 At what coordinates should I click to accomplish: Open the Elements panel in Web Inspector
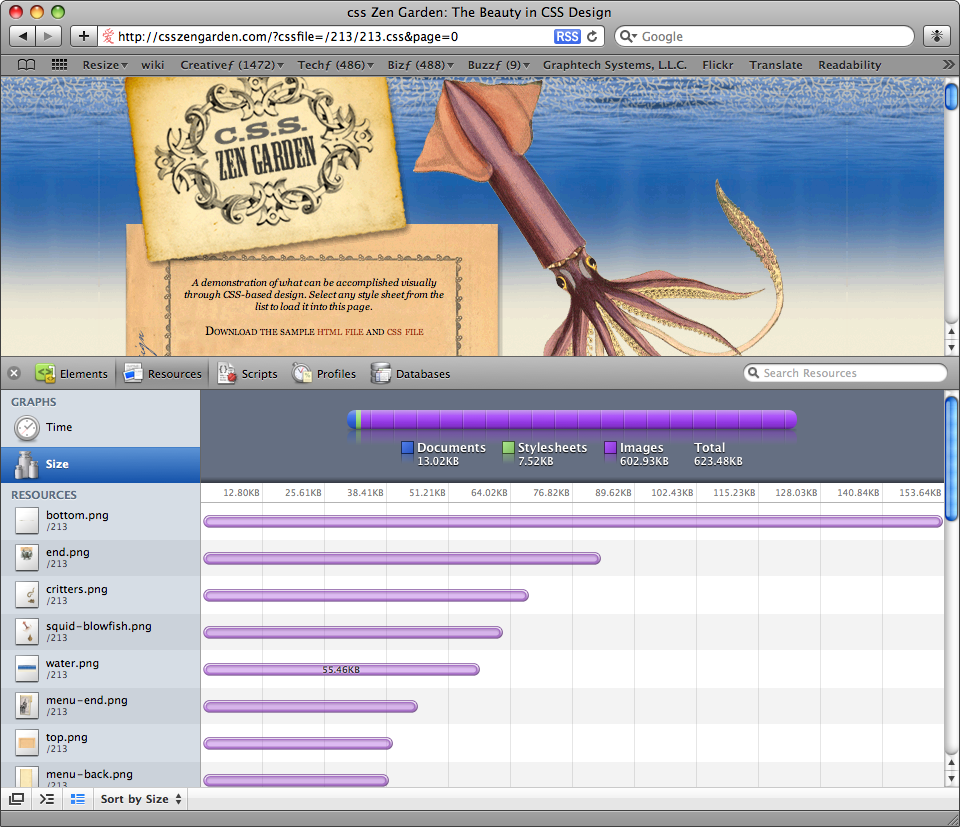click(x=72, y=373)
